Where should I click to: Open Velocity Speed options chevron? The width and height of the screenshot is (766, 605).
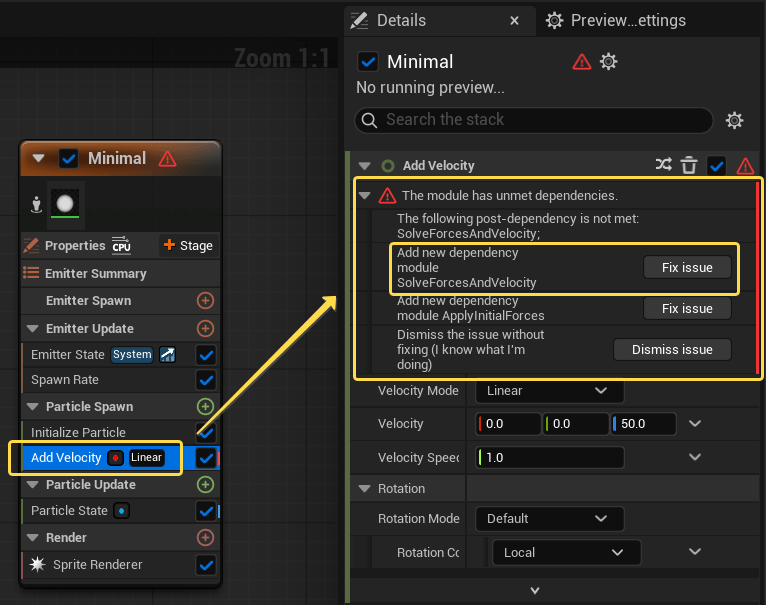coord(695,457)
